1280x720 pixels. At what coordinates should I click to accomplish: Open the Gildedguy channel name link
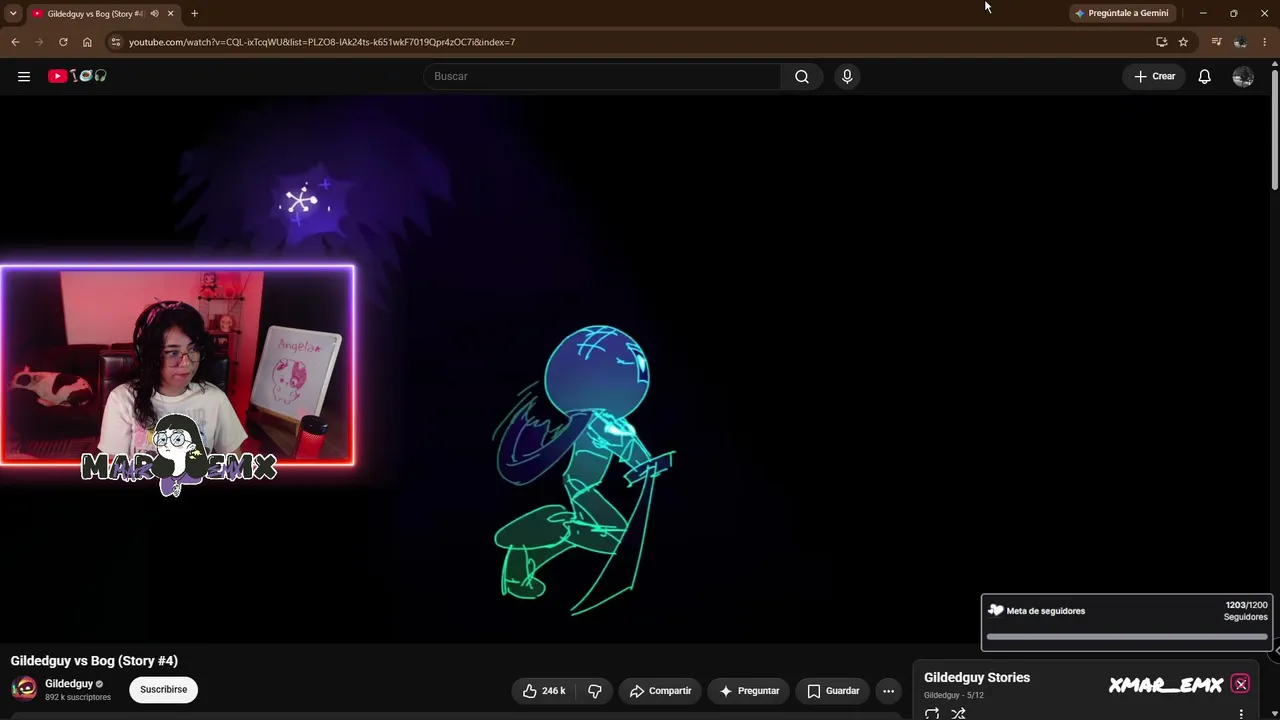[x=69, y=684]
